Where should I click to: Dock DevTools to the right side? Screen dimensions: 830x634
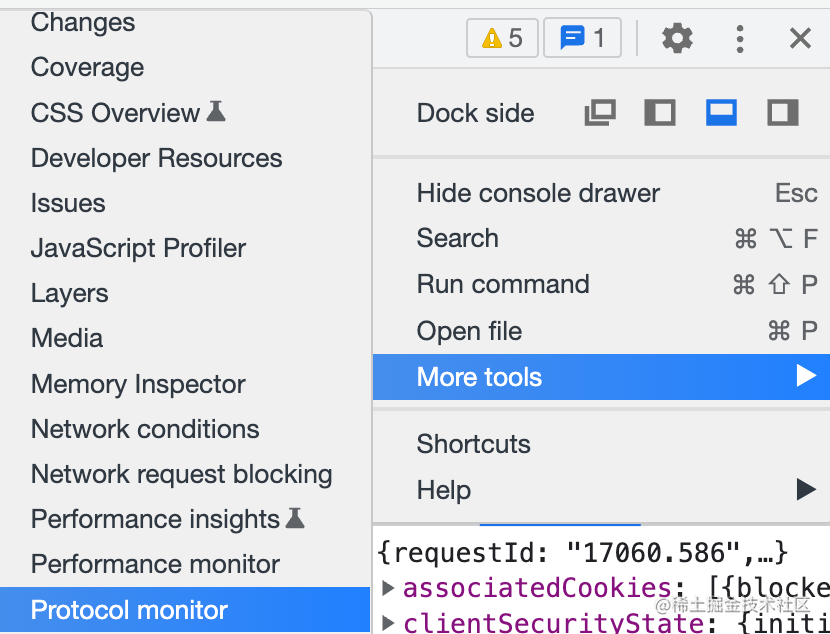click(782, 113)
